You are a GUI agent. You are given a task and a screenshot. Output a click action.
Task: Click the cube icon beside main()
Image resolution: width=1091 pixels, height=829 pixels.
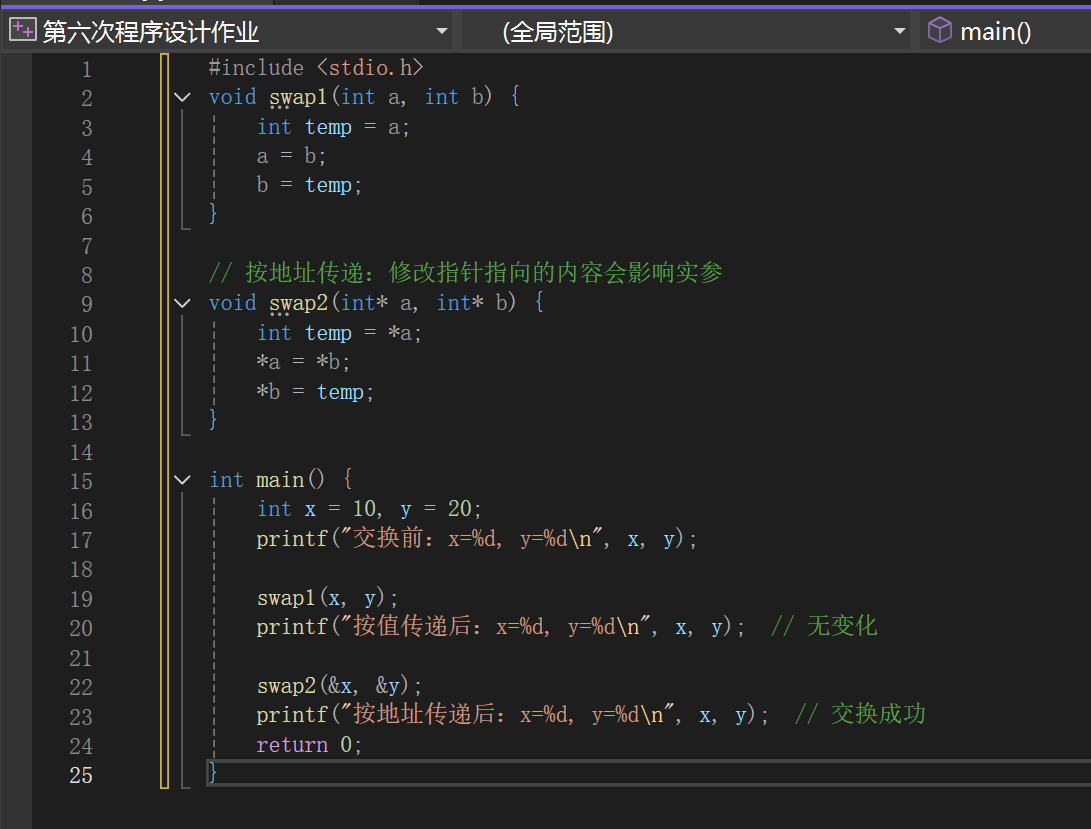939,30
